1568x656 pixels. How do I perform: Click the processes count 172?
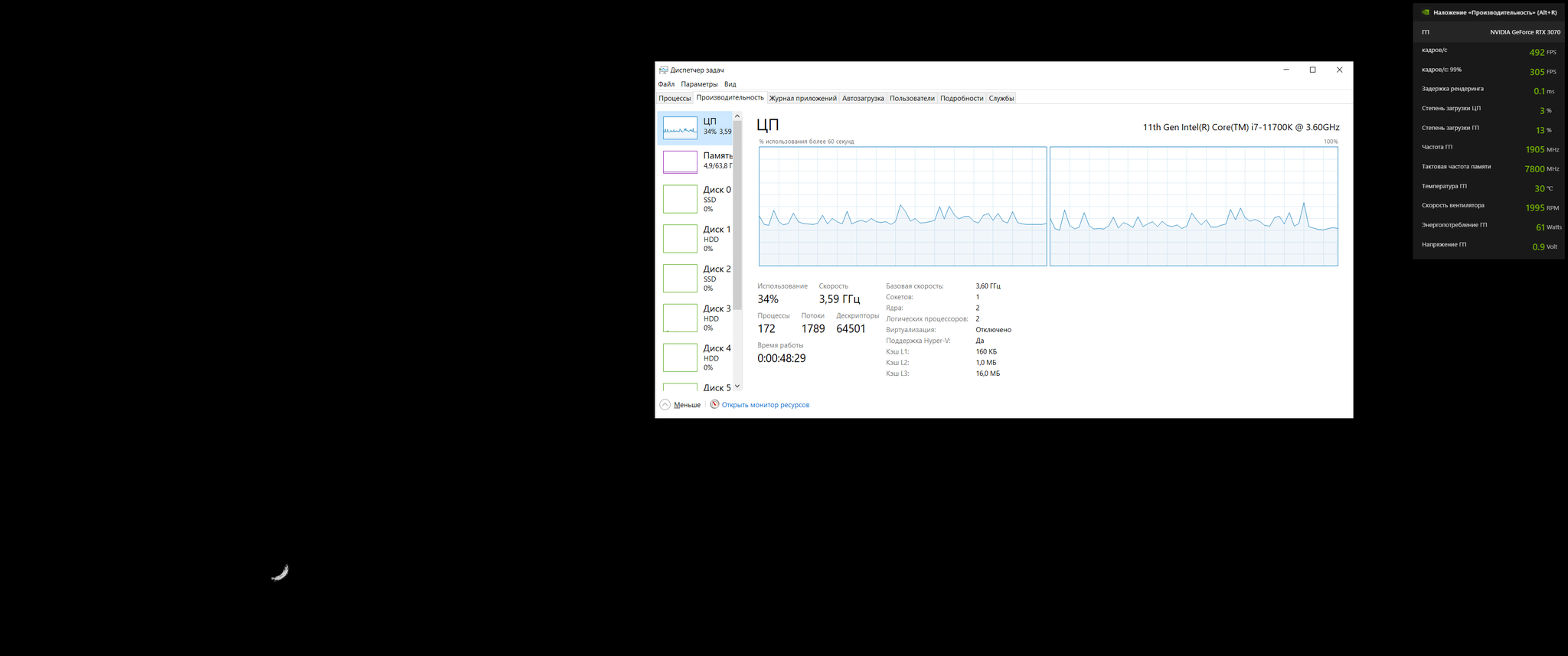point(766,328)
